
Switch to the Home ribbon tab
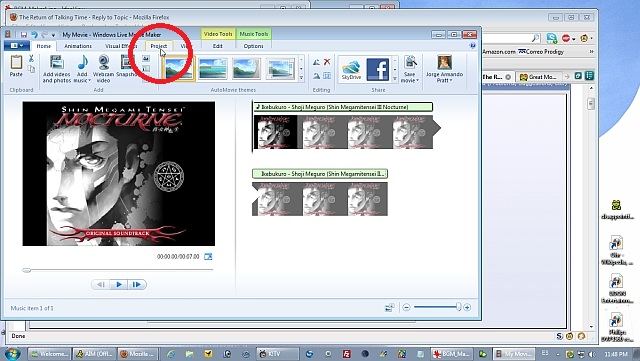[x=44, y=46]
